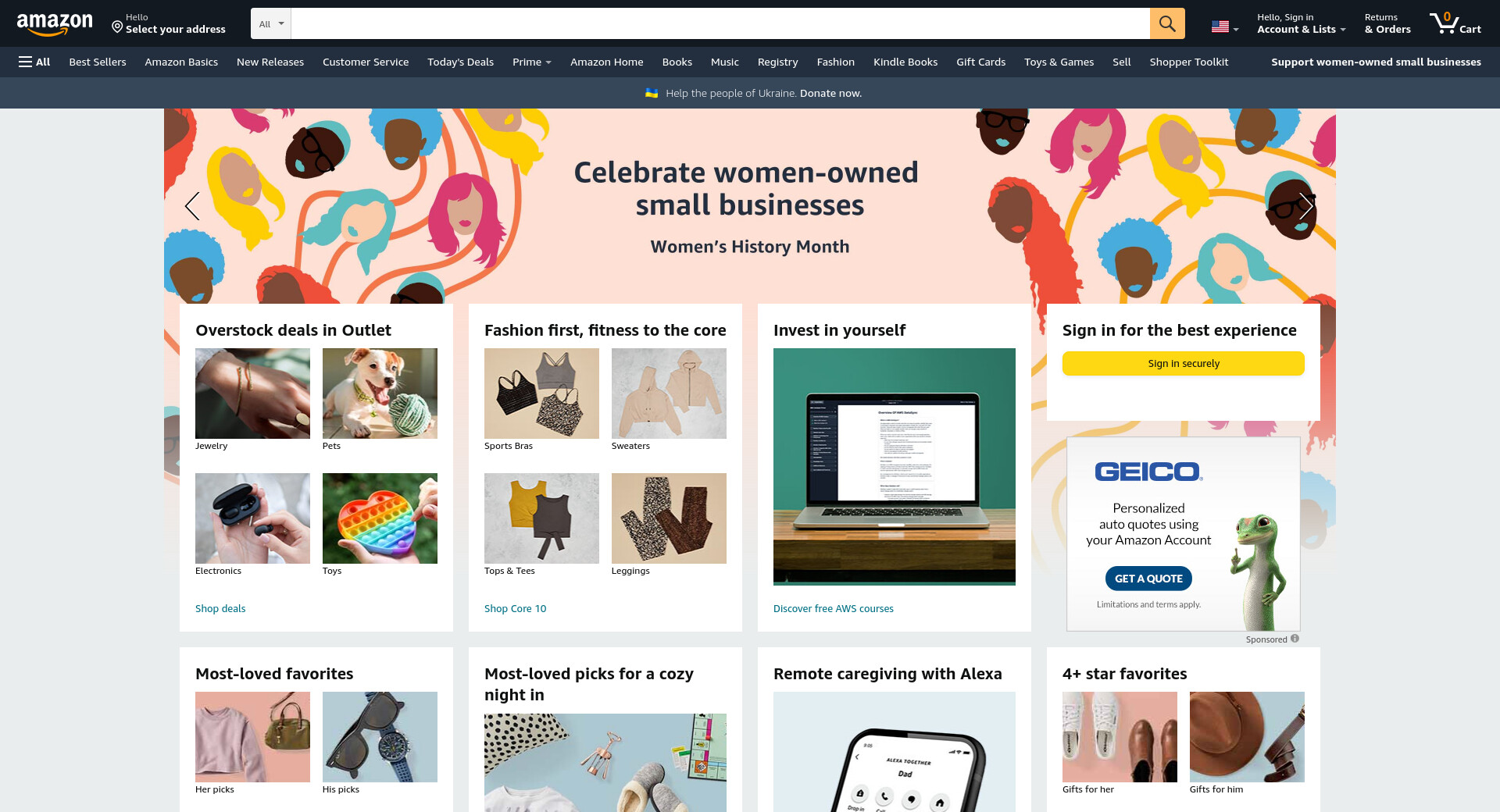The width and height of the screenshot is (1500, 812).
Task: Expand the All search category dropdown
Action: (x=271, y=23)
